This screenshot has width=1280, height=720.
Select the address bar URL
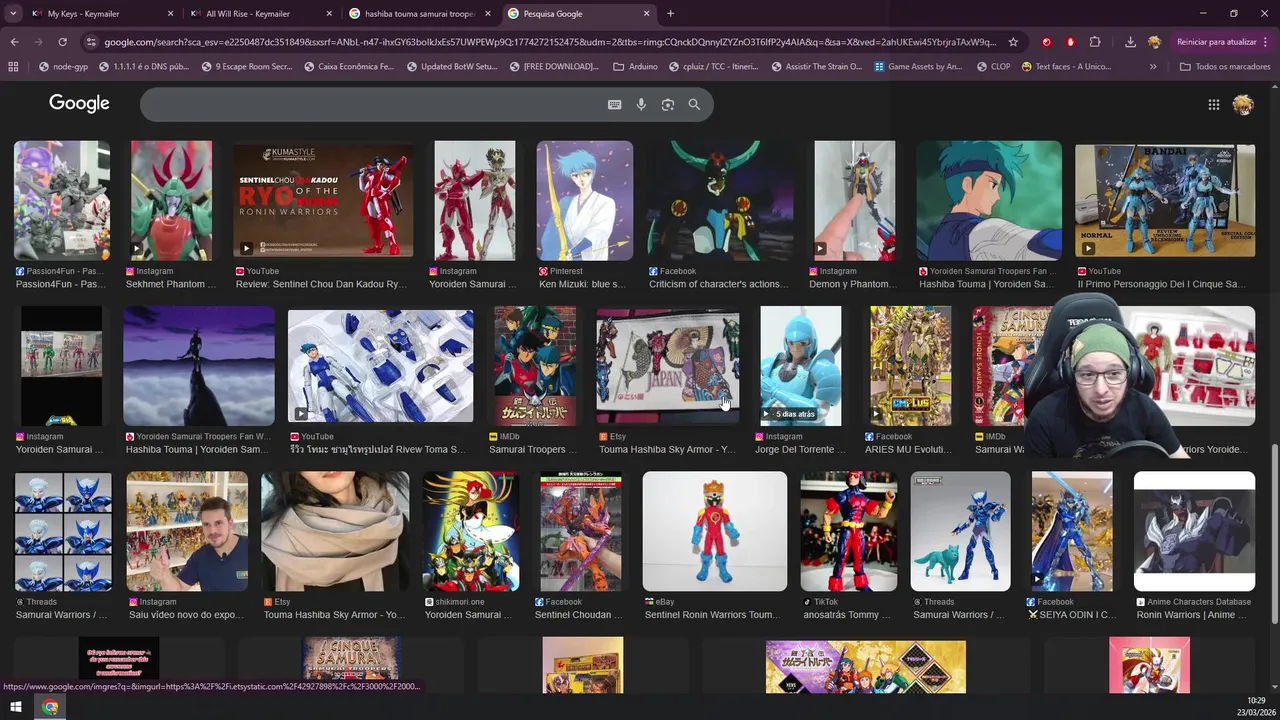550,42
